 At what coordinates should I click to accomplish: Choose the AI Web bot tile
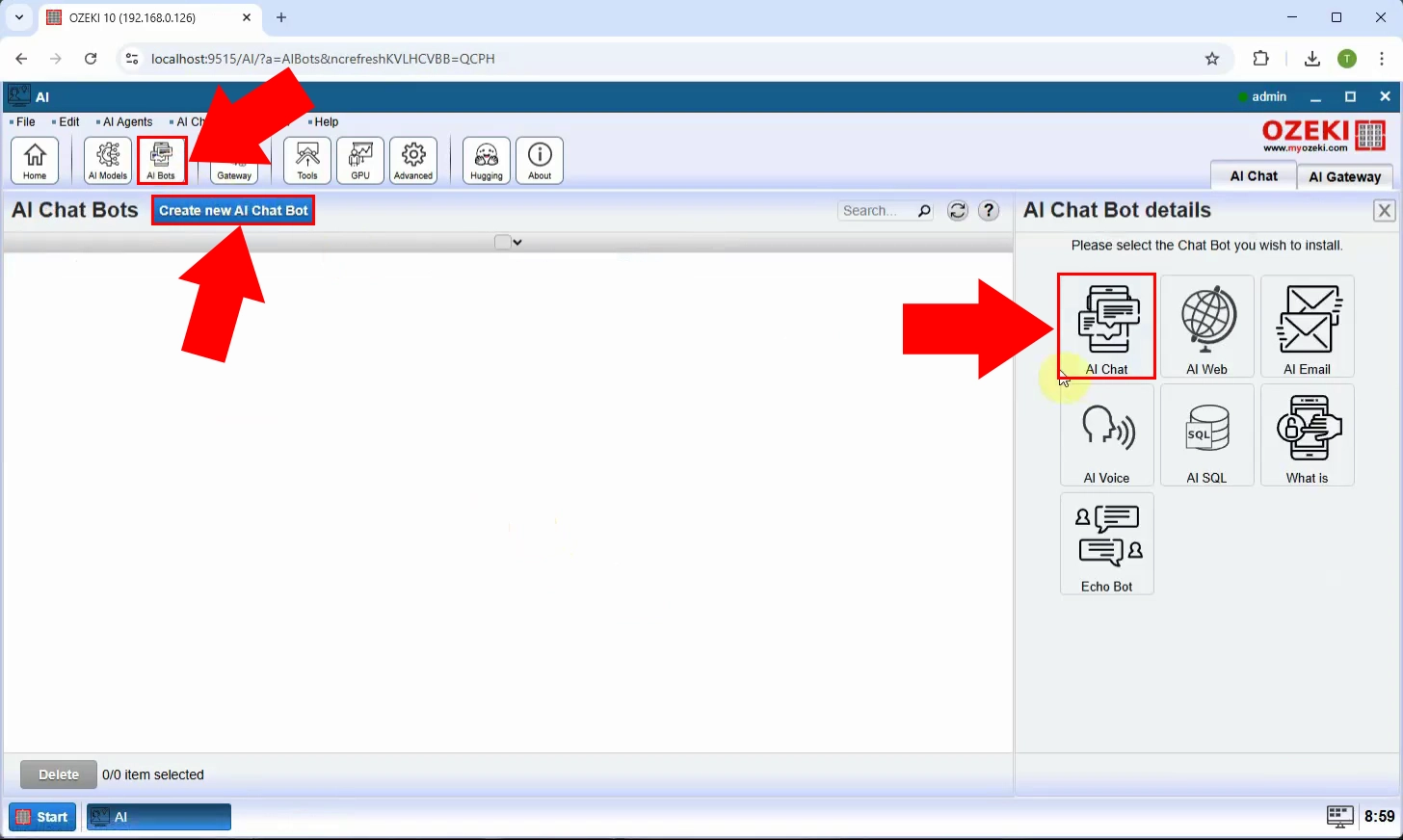(x=1207, y=327)
